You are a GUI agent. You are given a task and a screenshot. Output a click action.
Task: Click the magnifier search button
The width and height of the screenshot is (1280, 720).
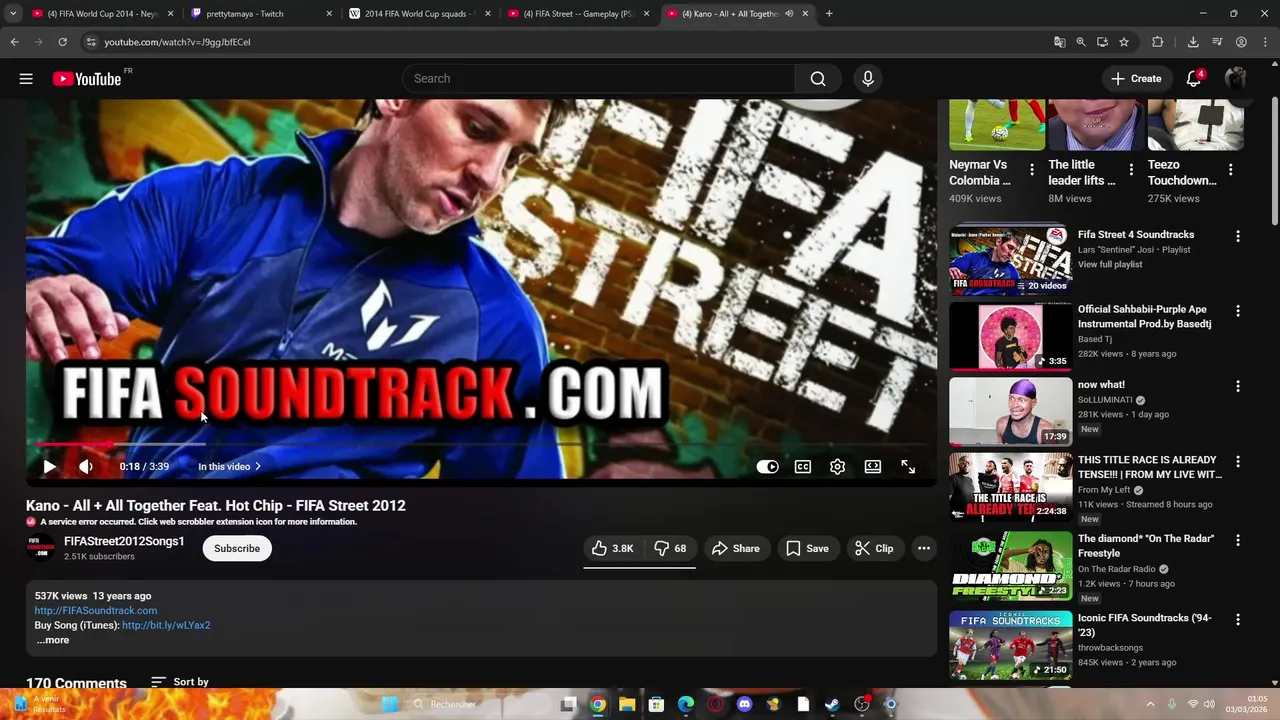coord(818,79)
